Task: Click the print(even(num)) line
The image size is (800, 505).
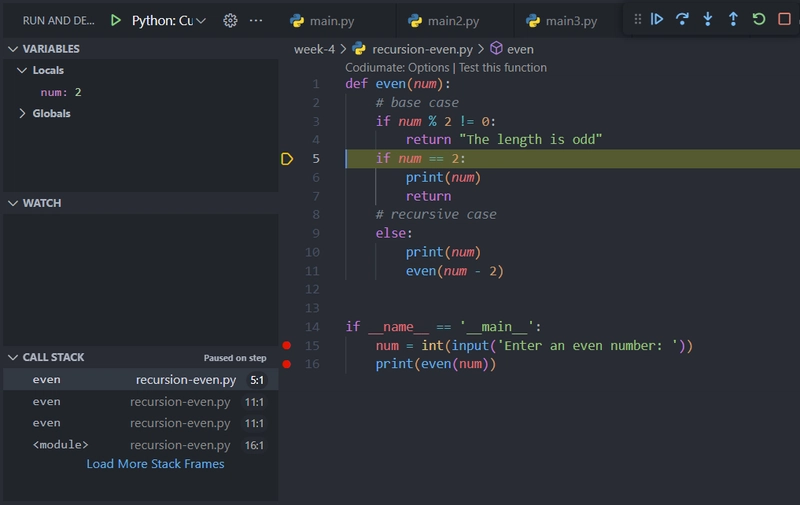Action: coord(436,364)
